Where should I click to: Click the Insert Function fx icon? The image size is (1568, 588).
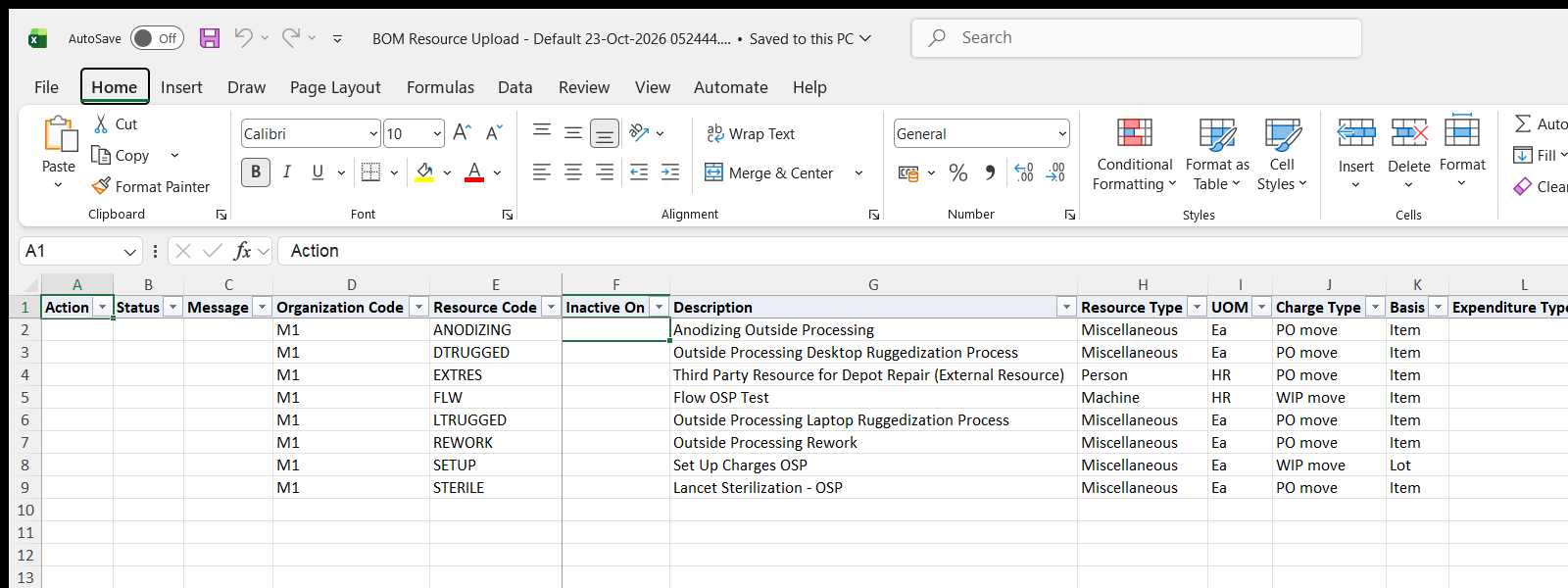(x=242, y=251)
